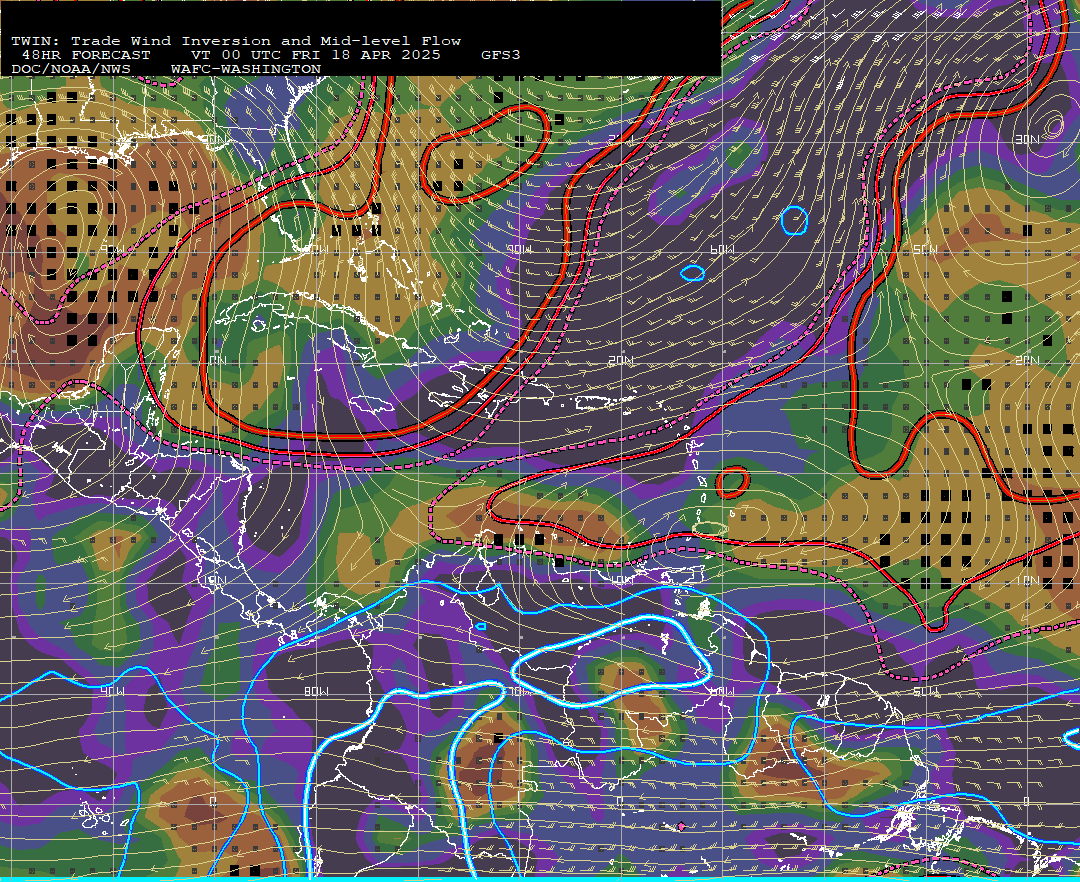Image resolution: width=1080 pixels, height=882 pixels.
Task: Click the 10N label near the Venezuelan coast
Action: click(x=621, y=580)
